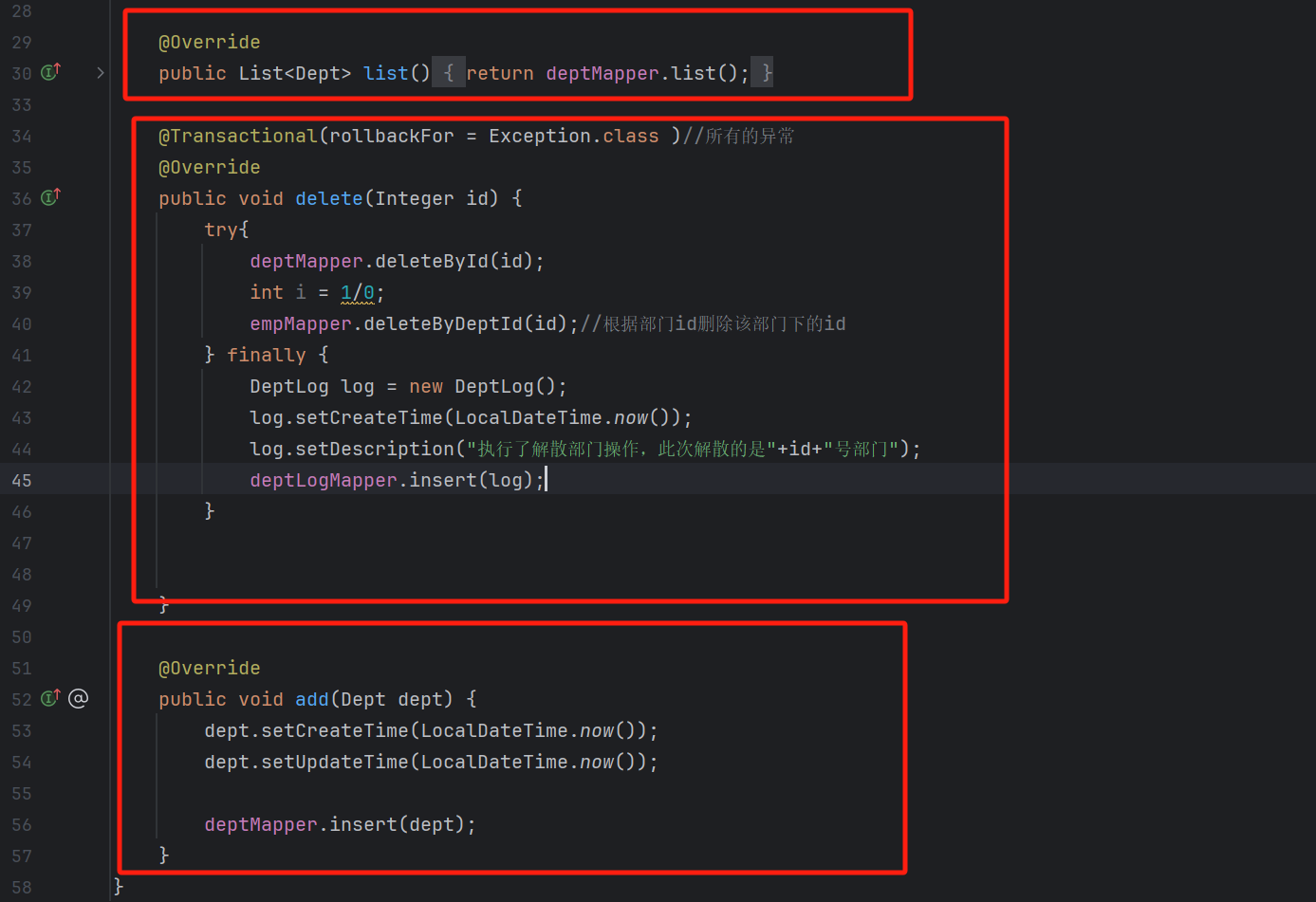This screenshot has height=902, width=1316.
Task: Click 'deptLogMapper' on line 45
Action: 324,480
